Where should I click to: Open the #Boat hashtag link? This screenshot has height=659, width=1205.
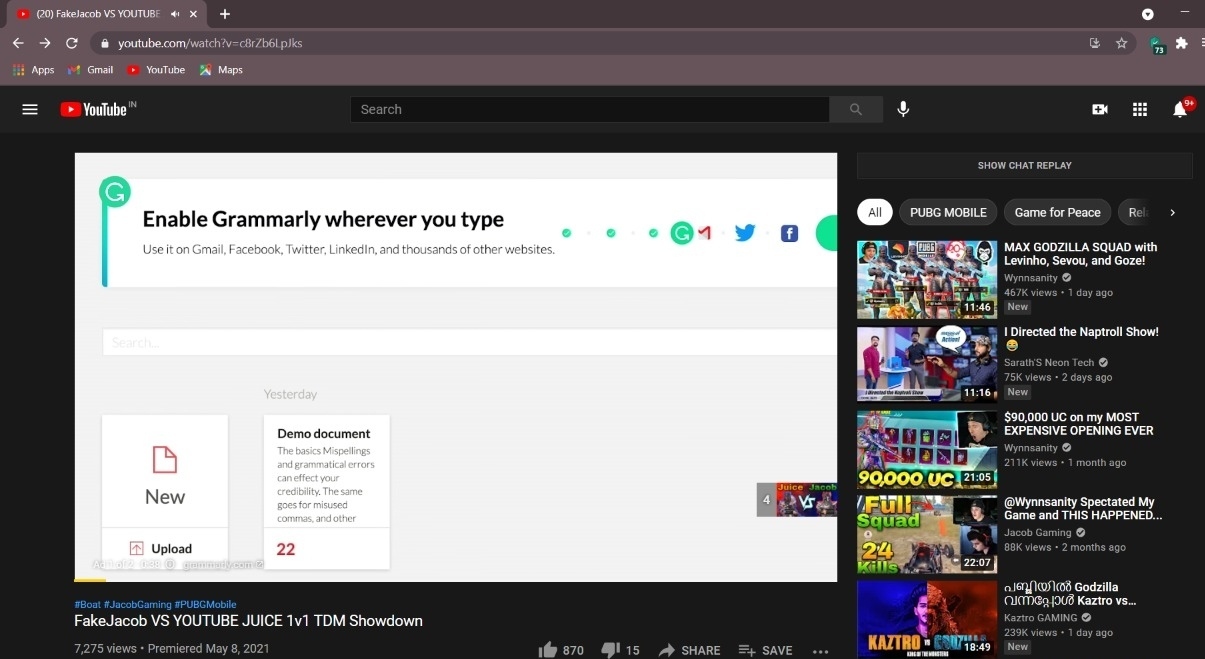coord(86,604)
